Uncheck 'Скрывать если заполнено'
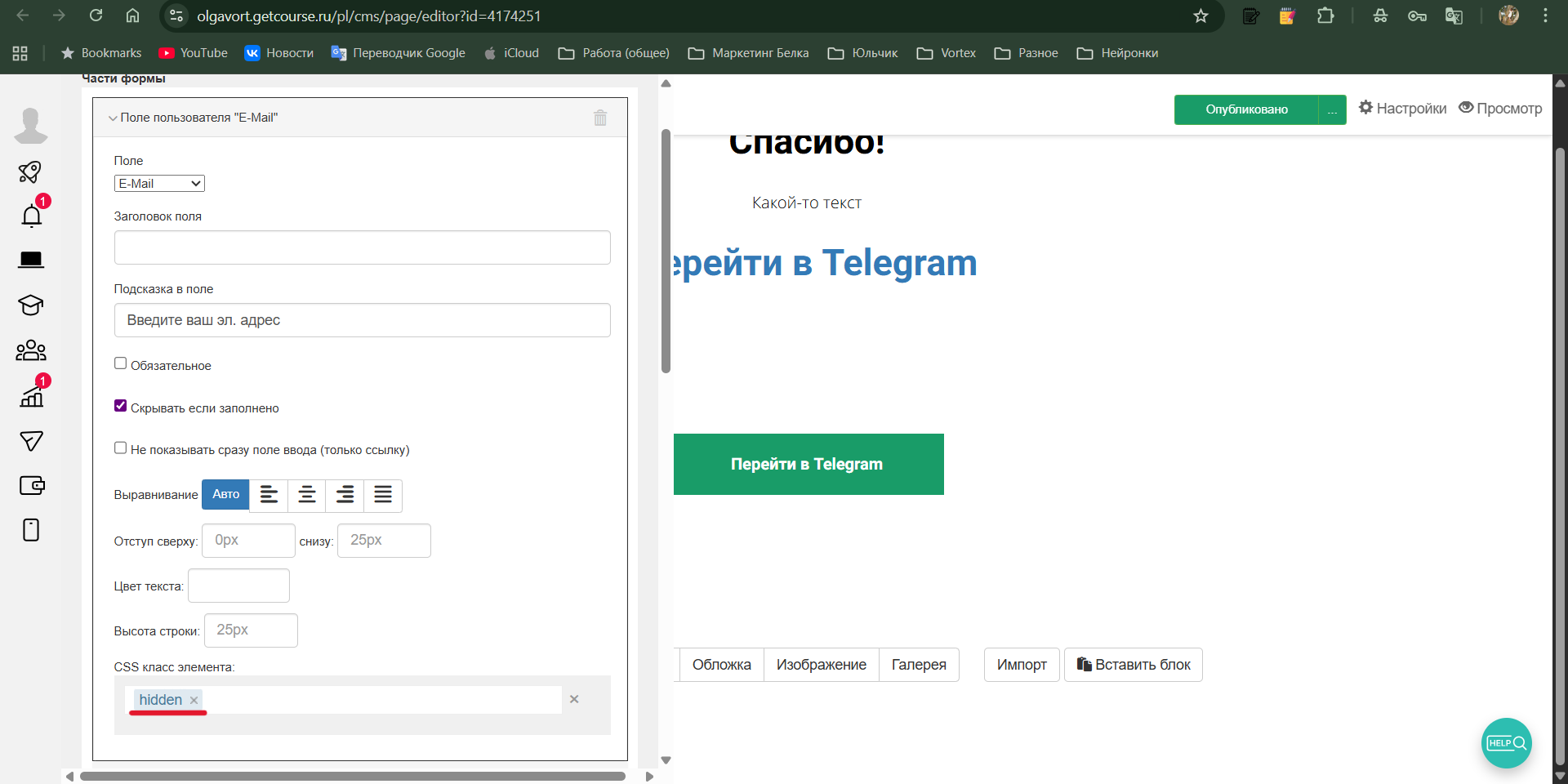The height and width of the screenshot is (784, 1568). pos(120,405)
